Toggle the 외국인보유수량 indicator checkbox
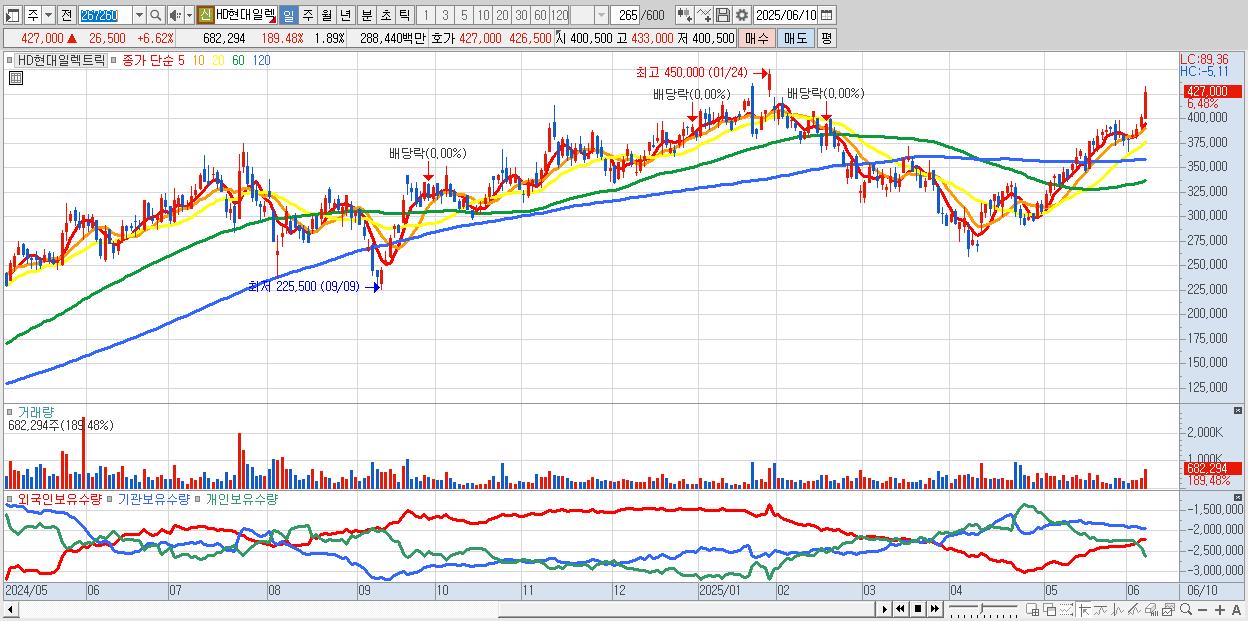The width and height of the screenshot is (1248, 621). (x=9, y=498)
